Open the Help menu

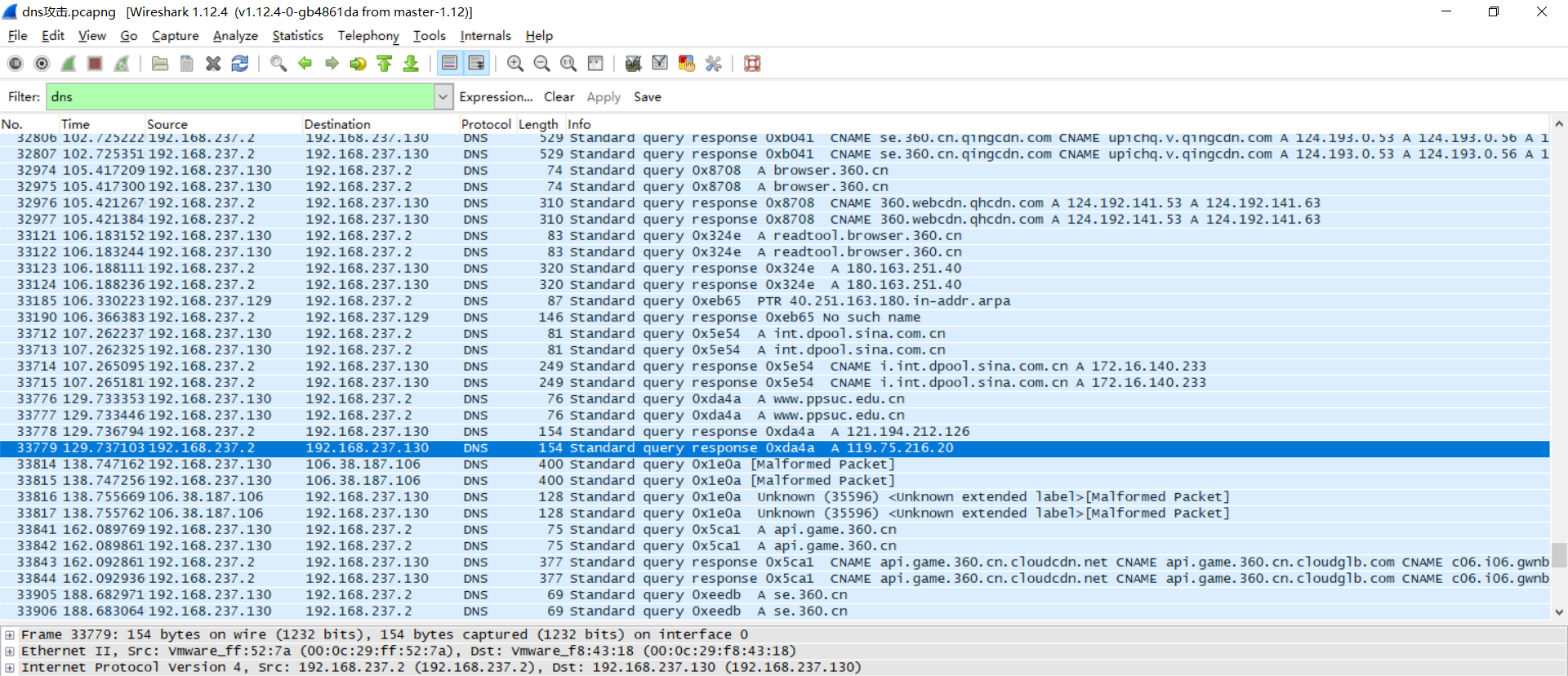point(539,36)
